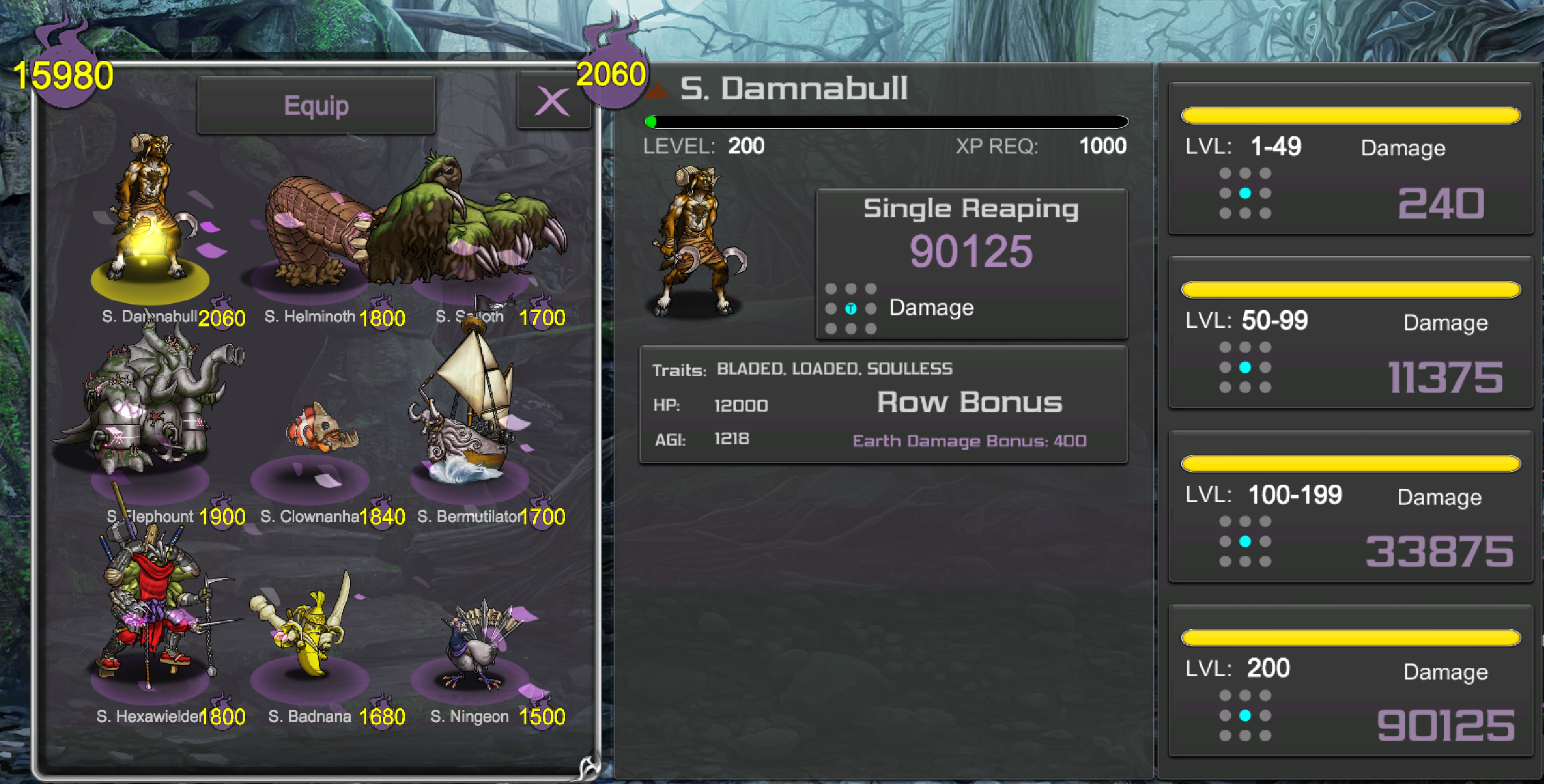
Task: Close the creature selection panel
Action: tap(553, 101)
